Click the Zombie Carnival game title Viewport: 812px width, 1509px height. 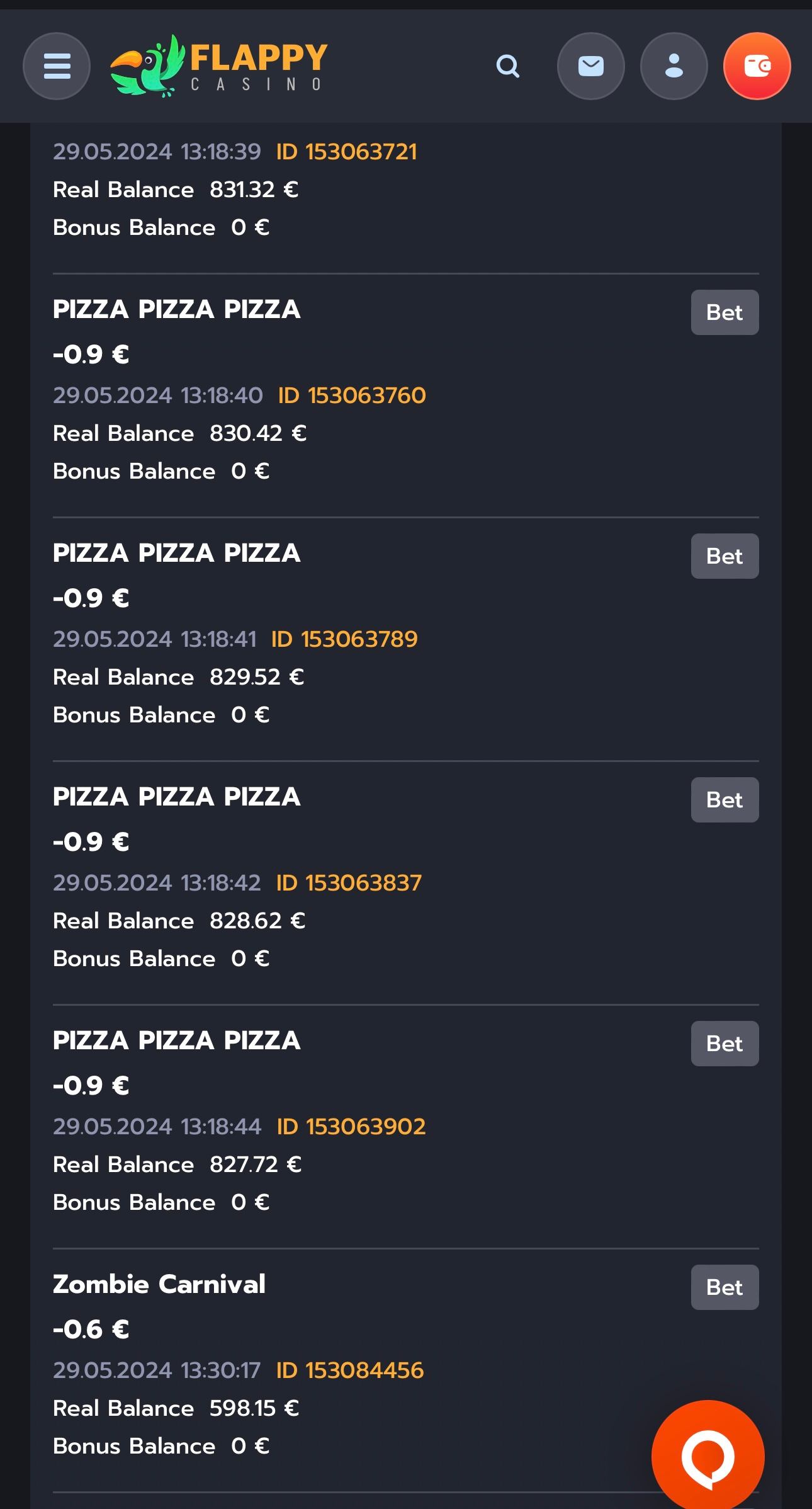[x=159, y=1284]
